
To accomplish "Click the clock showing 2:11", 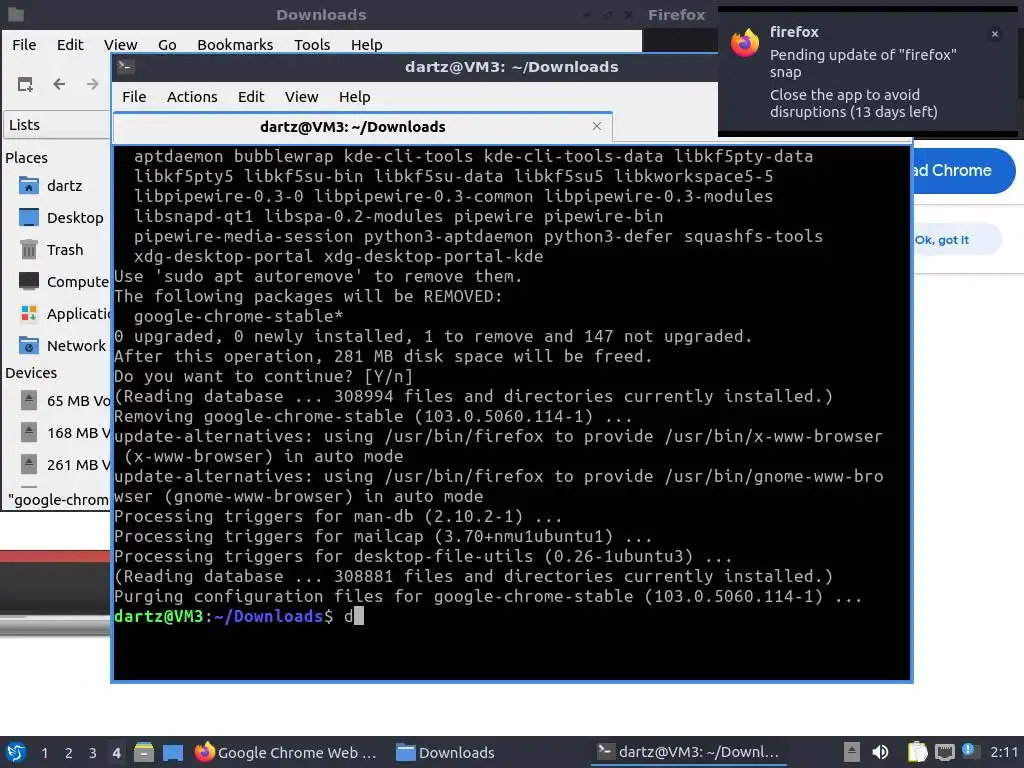I will (x=1004, y=752).
